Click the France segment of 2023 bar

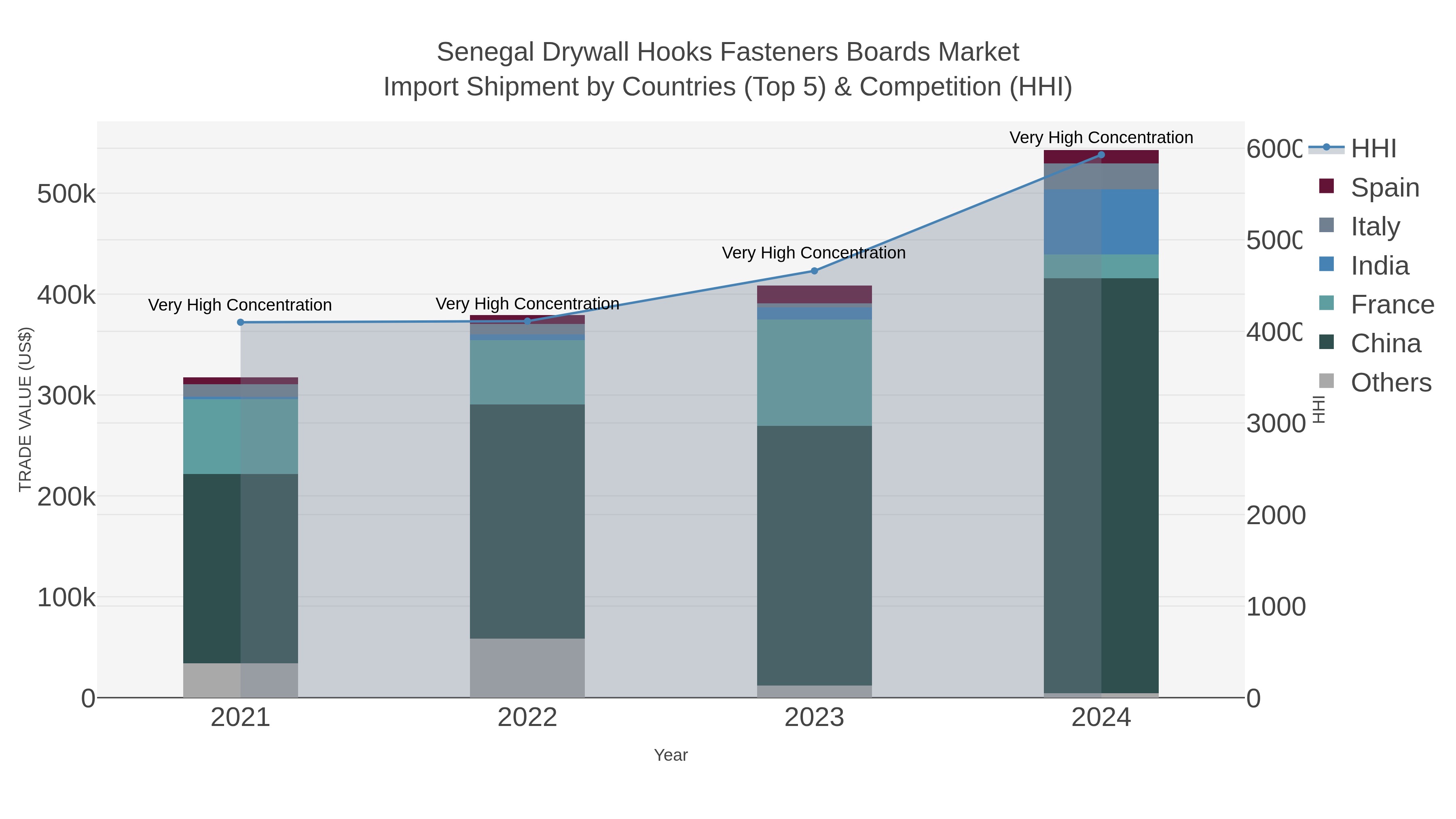point(815,372)
